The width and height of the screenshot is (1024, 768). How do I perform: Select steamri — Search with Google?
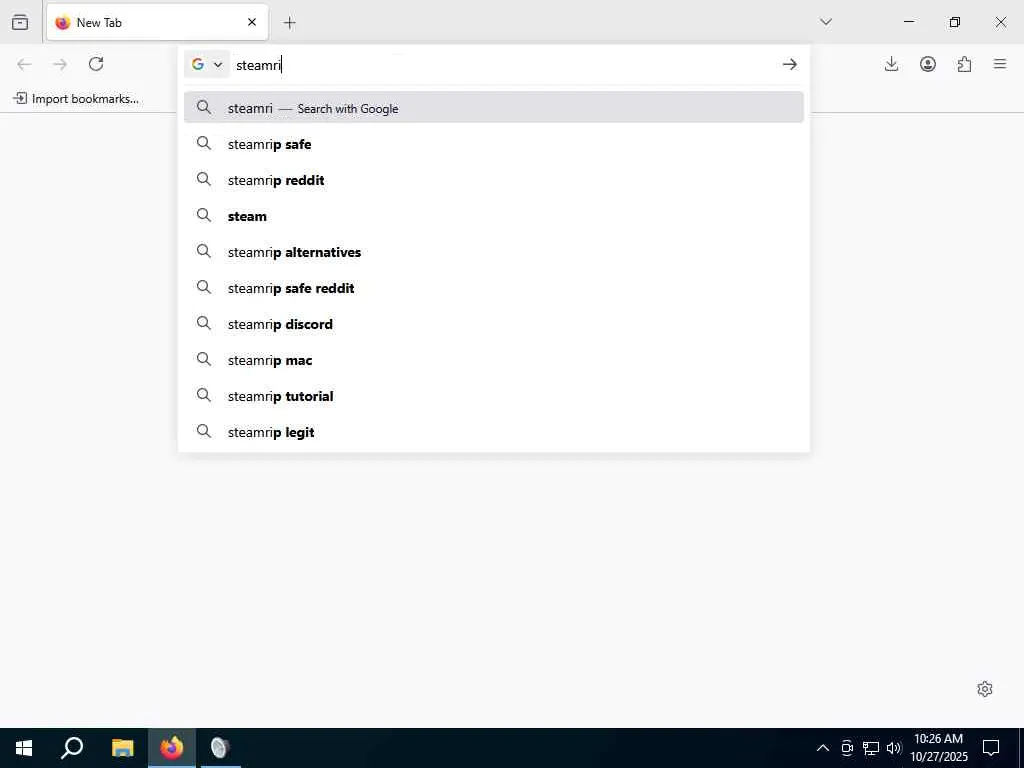coord(494,108)
